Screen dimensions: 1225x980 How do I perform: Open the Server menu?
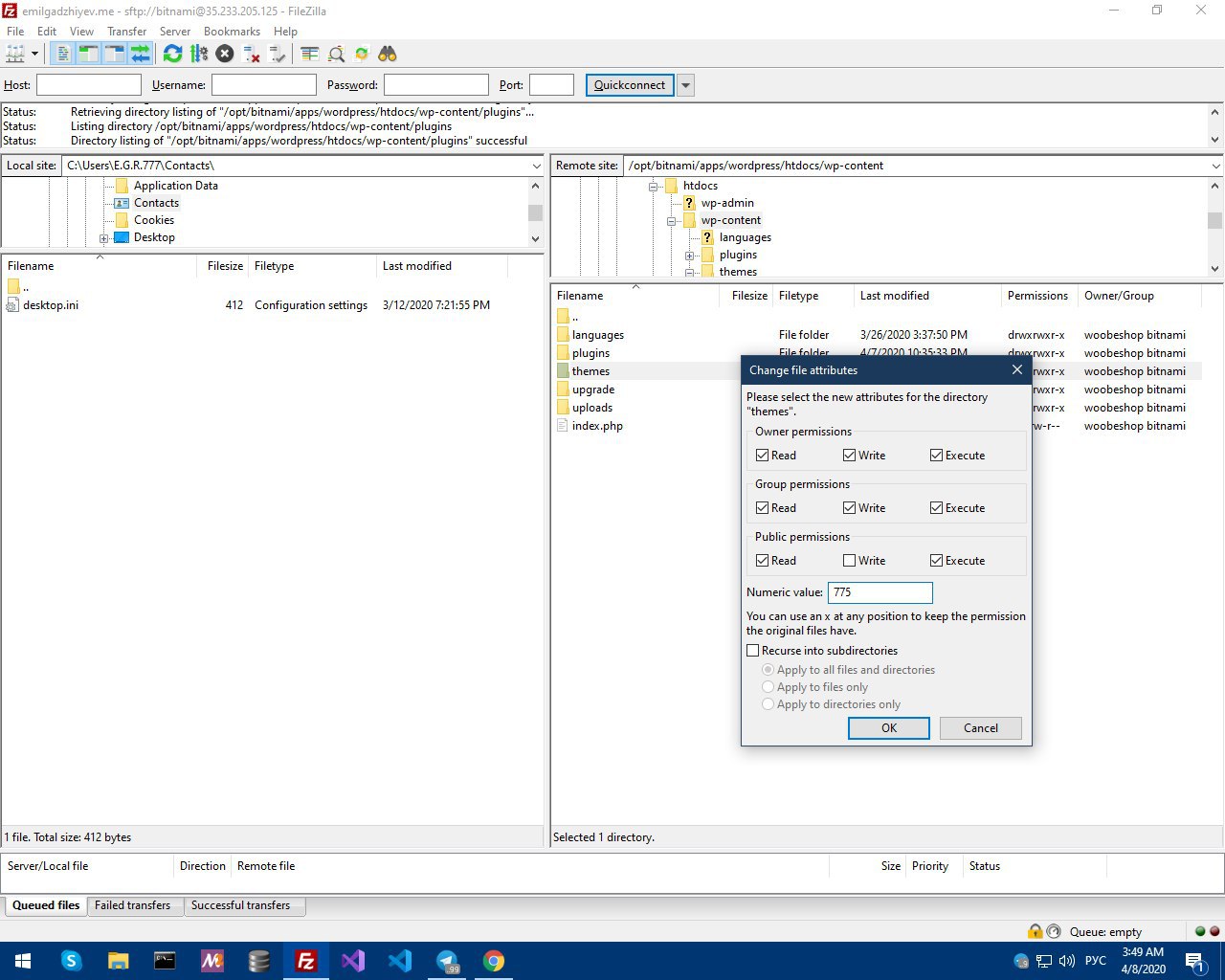click(x=175, y=32)
